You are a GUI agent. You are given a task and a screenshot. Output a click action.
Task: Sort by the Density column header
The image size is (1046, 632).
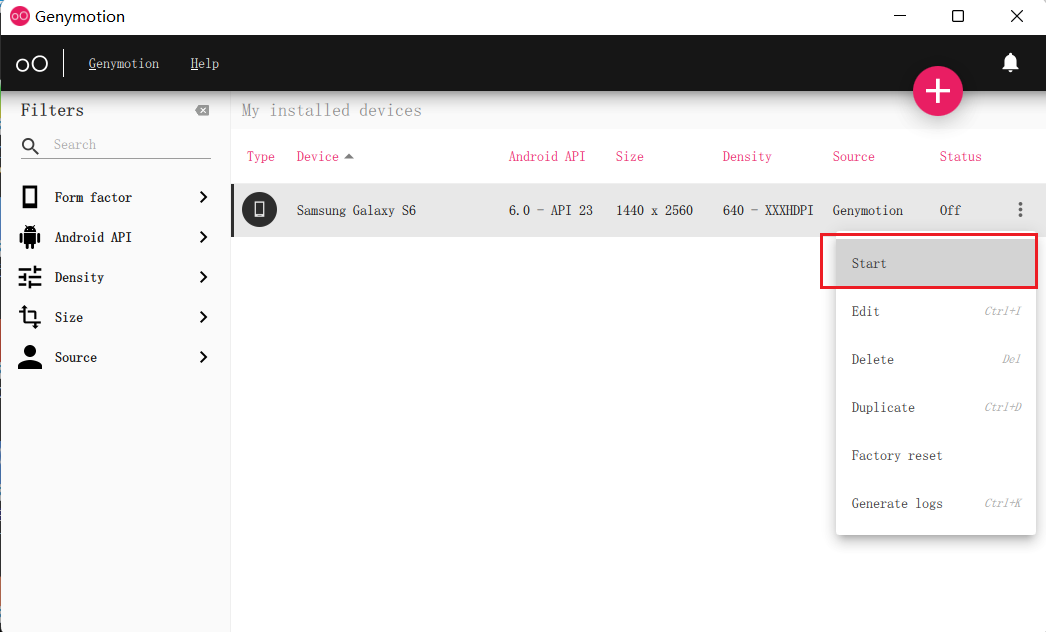click(x=747, y=157)
